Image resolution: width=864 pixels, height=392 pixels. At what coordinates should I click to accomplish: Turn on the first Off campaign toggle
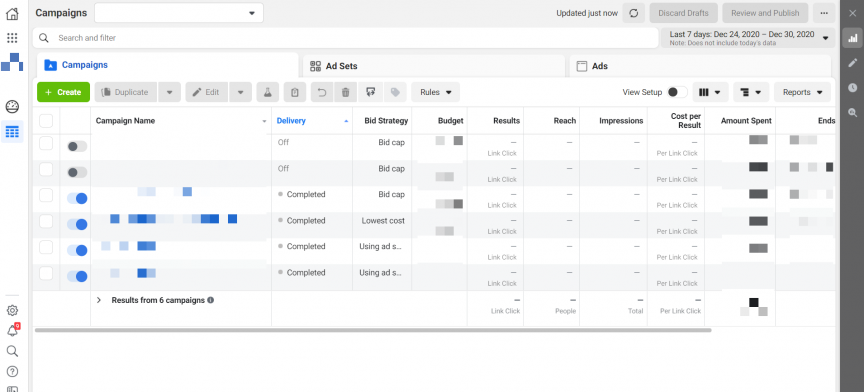point(77,147)
